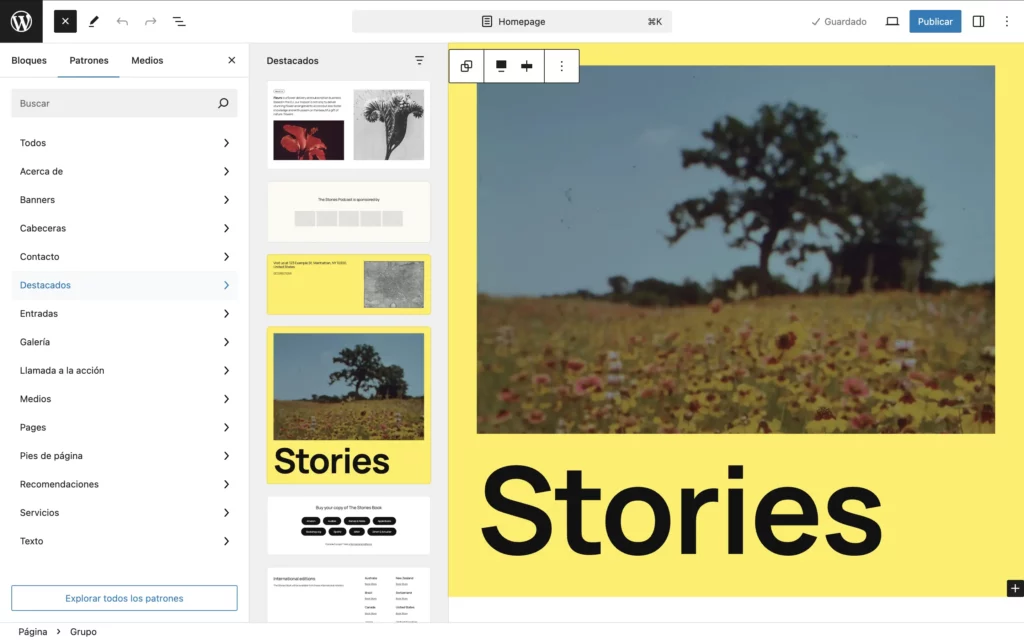The image size is (1024, 640).
Task: Switch to the Bloques tab
Action: (x=29, y=61)
